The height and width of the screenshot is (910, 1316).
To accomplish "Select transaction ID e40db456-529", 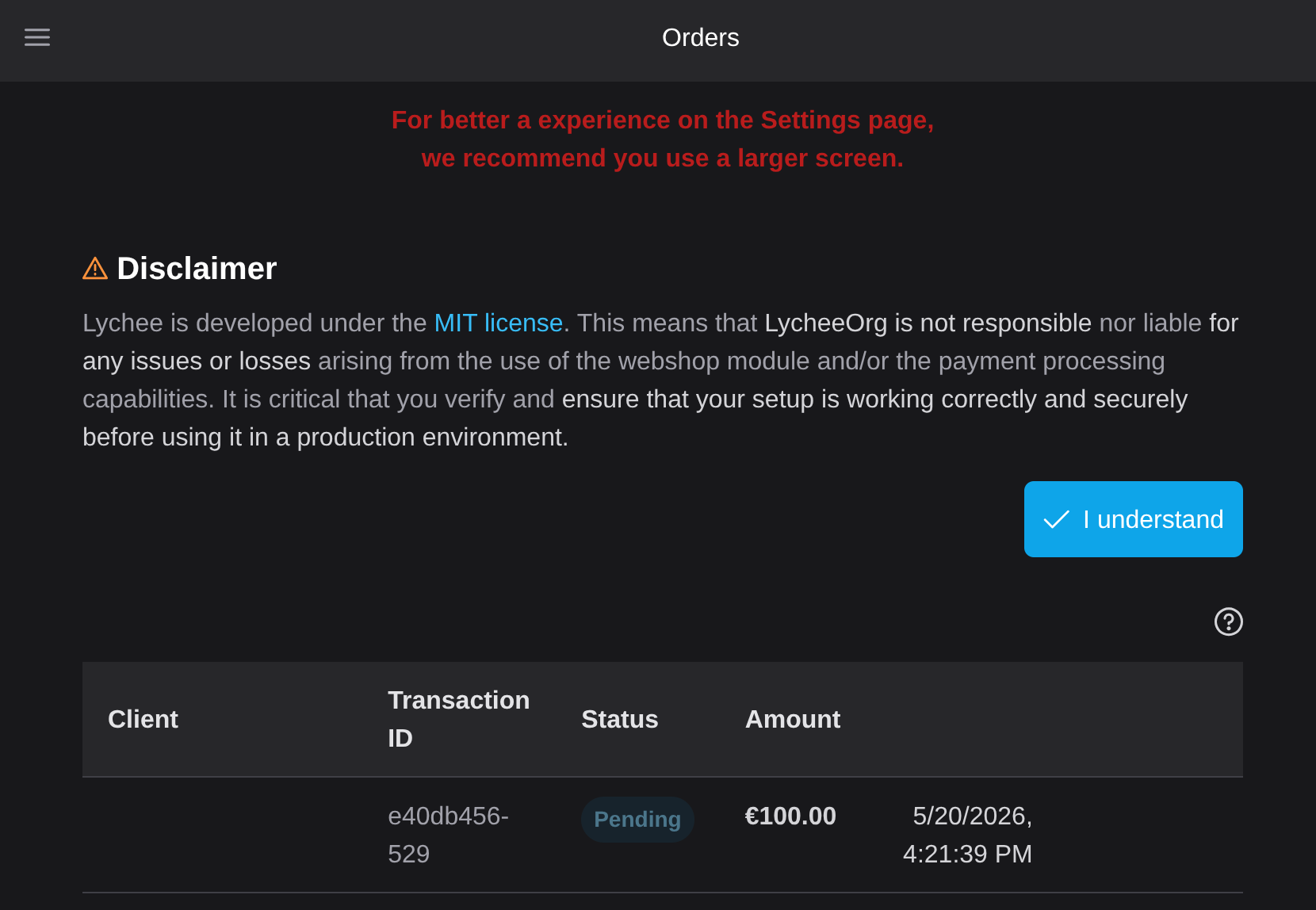I will [x=449, y=835].
